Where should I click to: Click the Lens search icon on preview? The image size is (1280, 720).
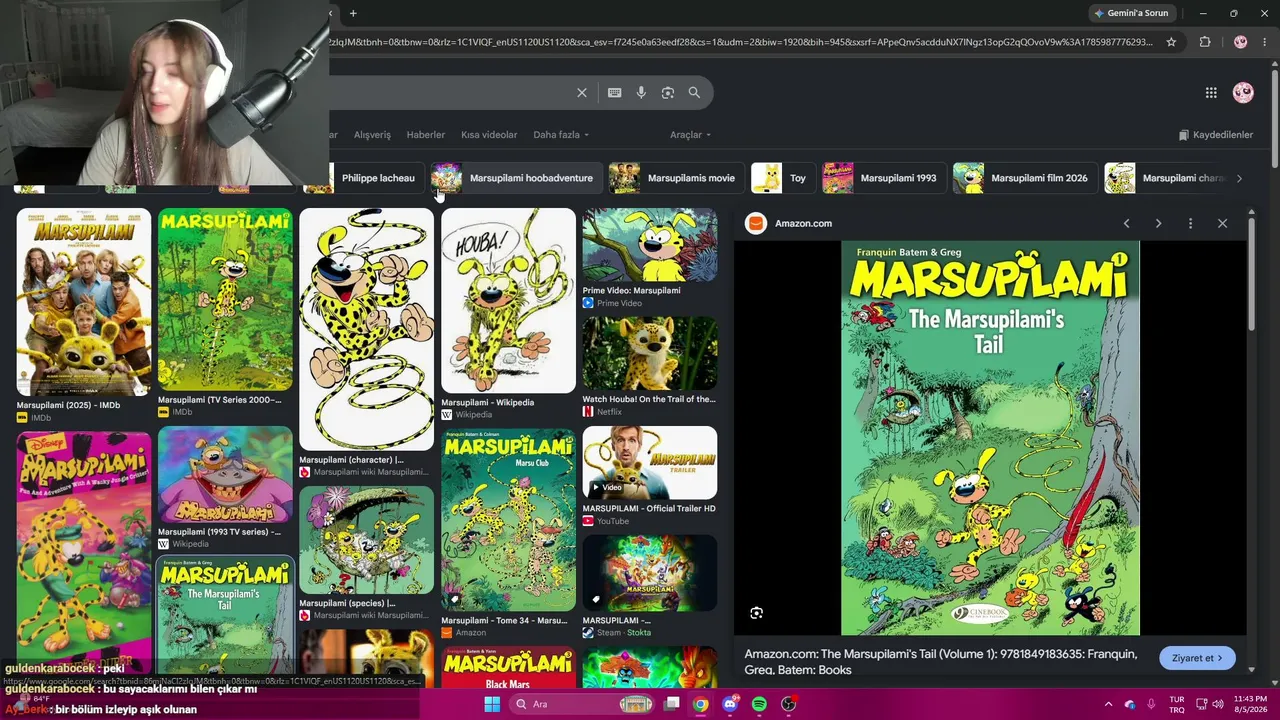tap(757, 613)
